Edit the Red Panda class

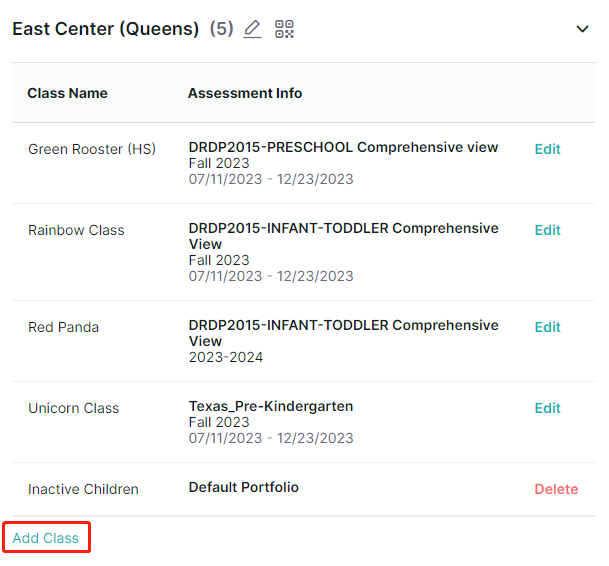(547, 327)
